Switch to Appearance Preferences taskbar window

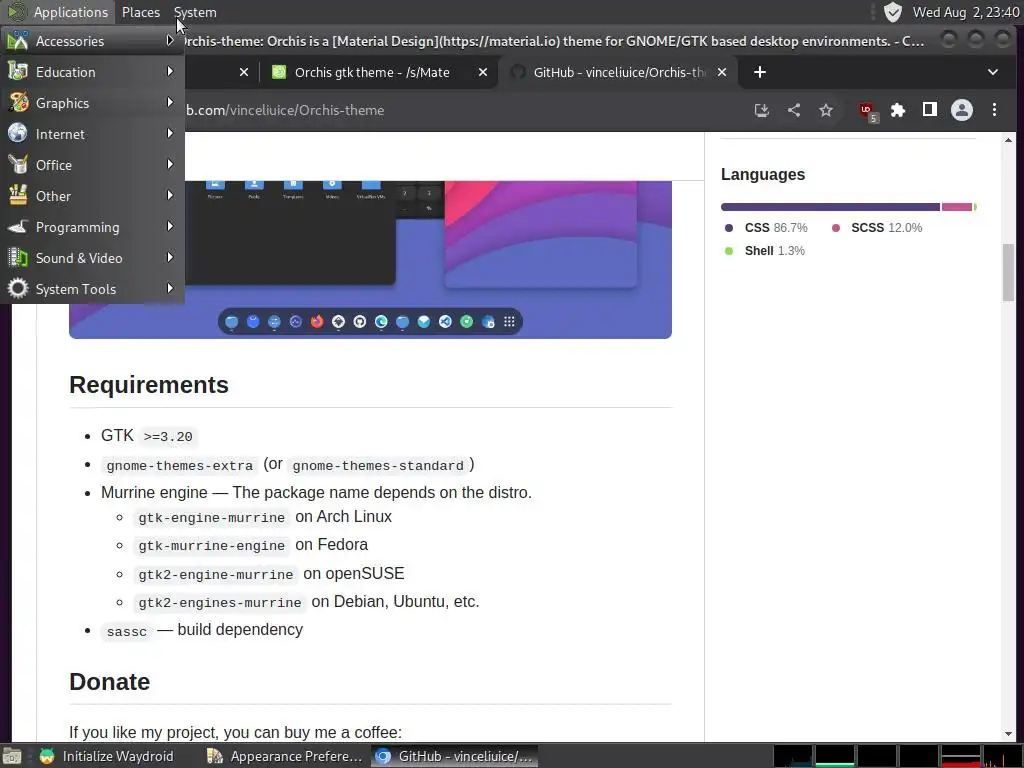pos(285,756)
